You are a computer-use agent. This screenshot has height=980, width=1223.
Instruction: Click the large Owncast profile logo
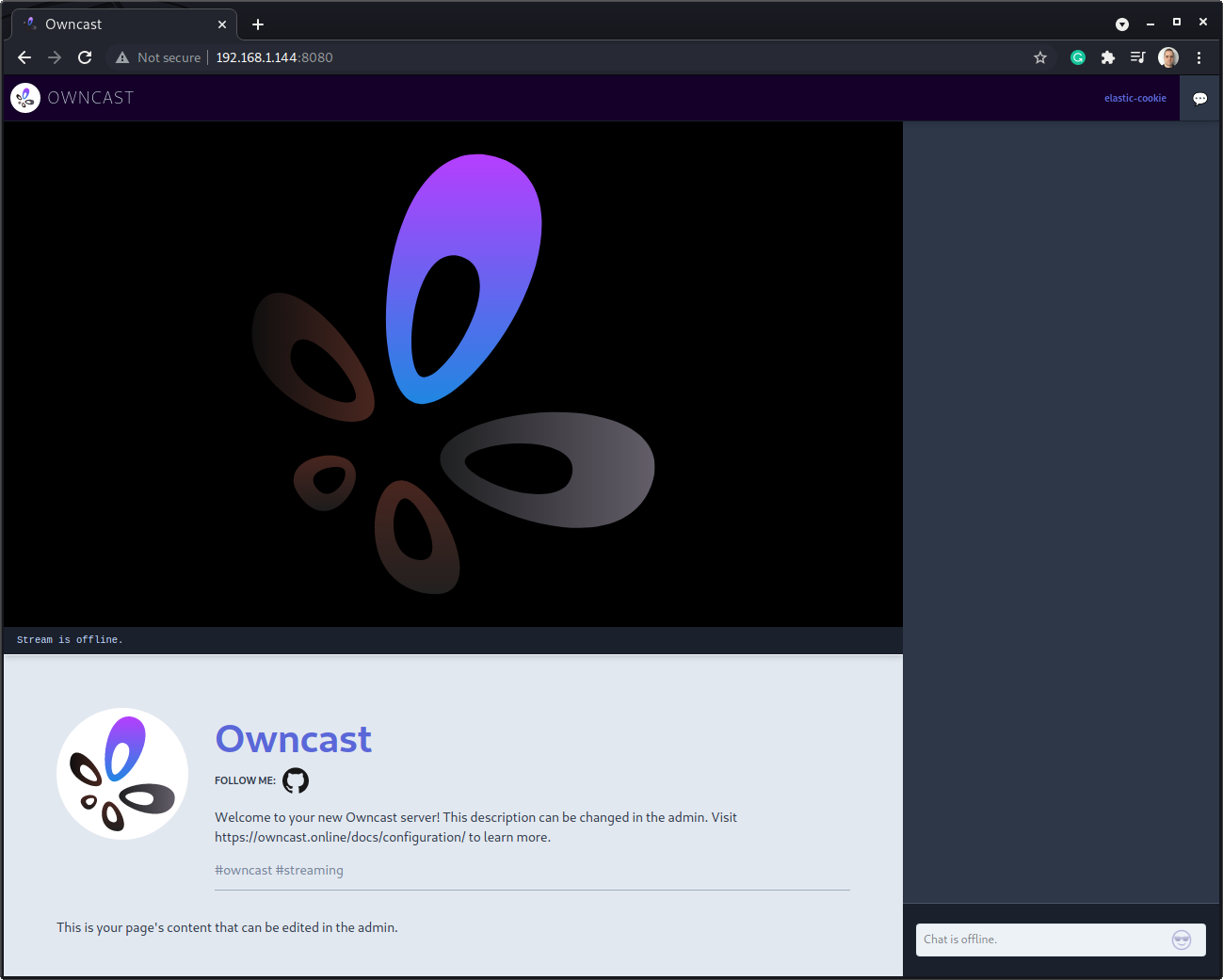coord(122,774)
